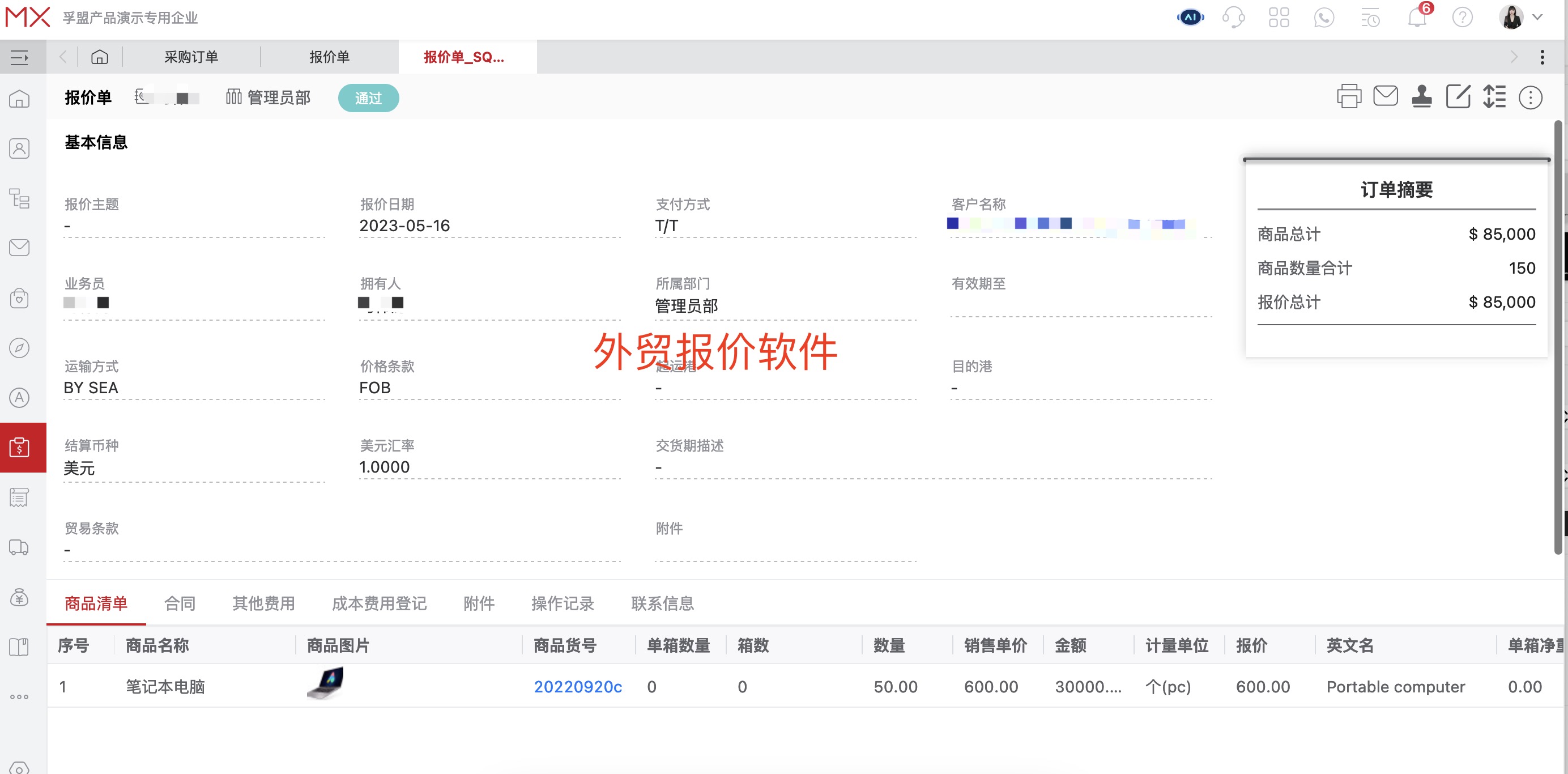Print the quotation using the printer icon
The height and width of the screenshot is (774, 1568).
coord(1349,97)
